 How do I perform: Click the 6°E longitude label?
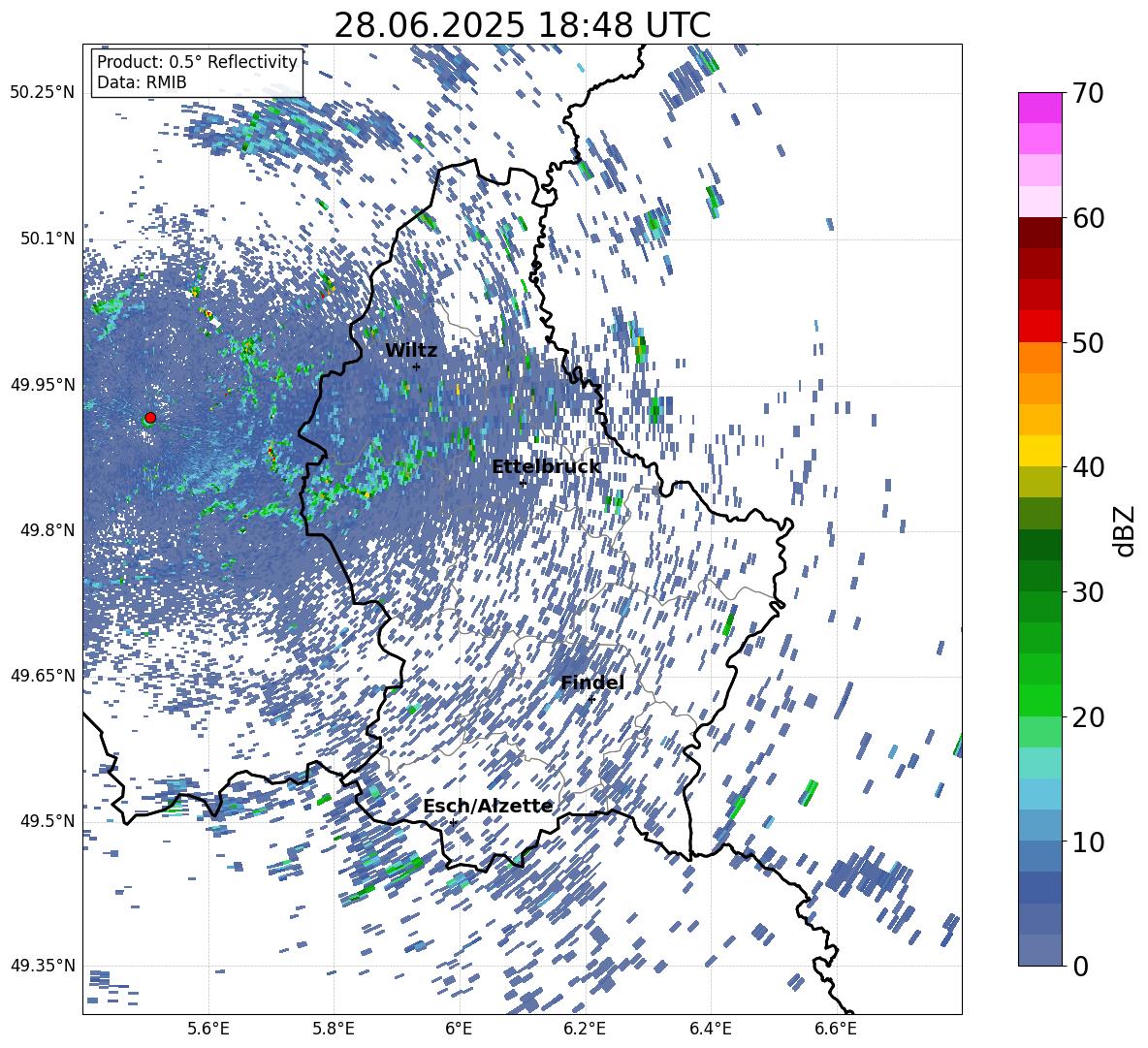(x=459, y=1029)
